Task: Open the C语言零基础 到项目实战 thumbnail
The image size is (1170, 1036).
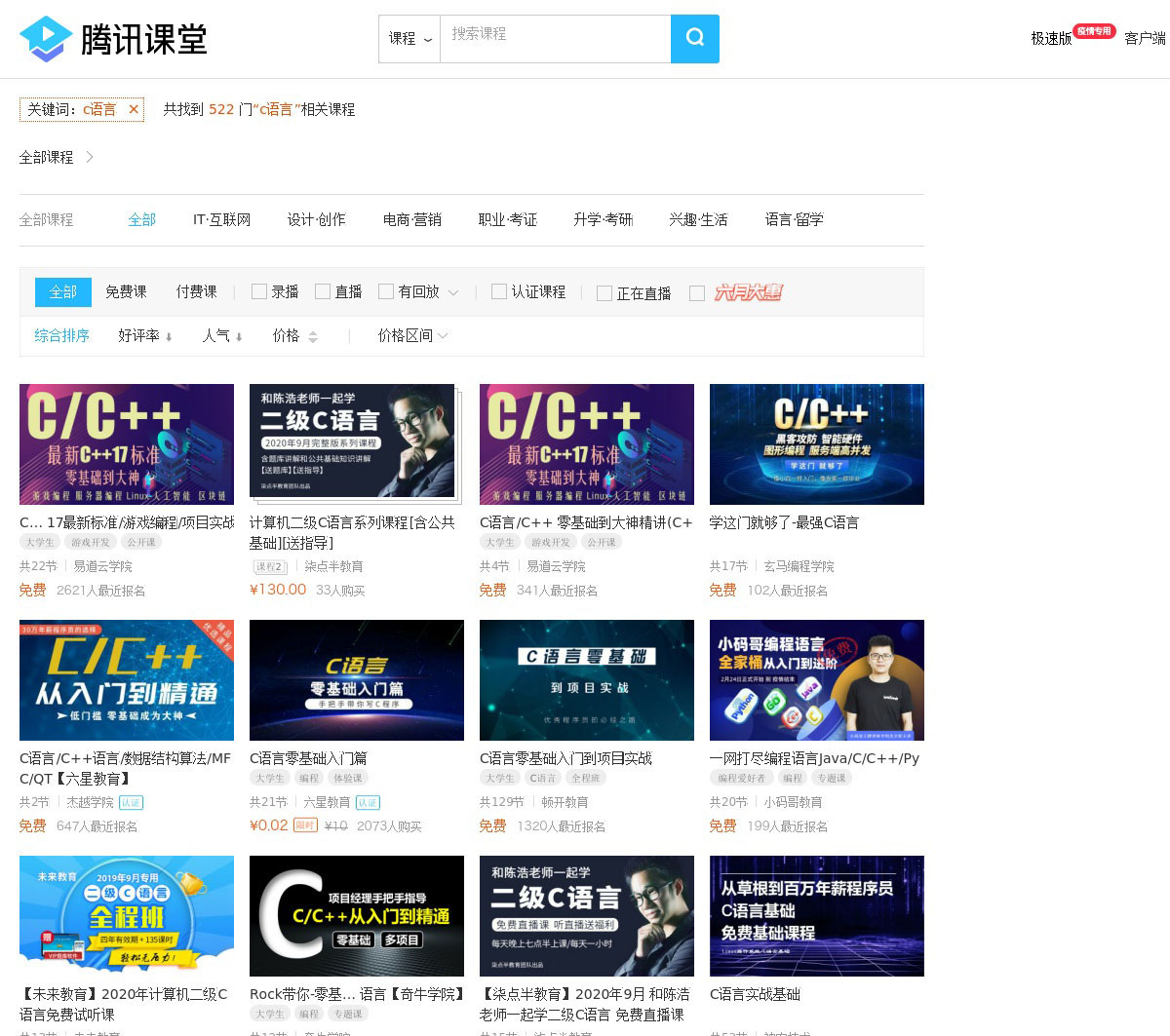Action: point(587,680)
